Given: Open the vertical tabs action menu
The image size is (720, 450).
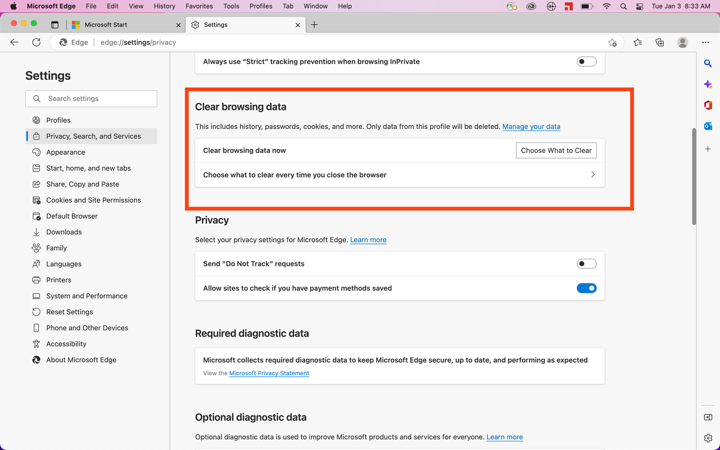Looking at the screenshot, I should click(x=55, y=25).
